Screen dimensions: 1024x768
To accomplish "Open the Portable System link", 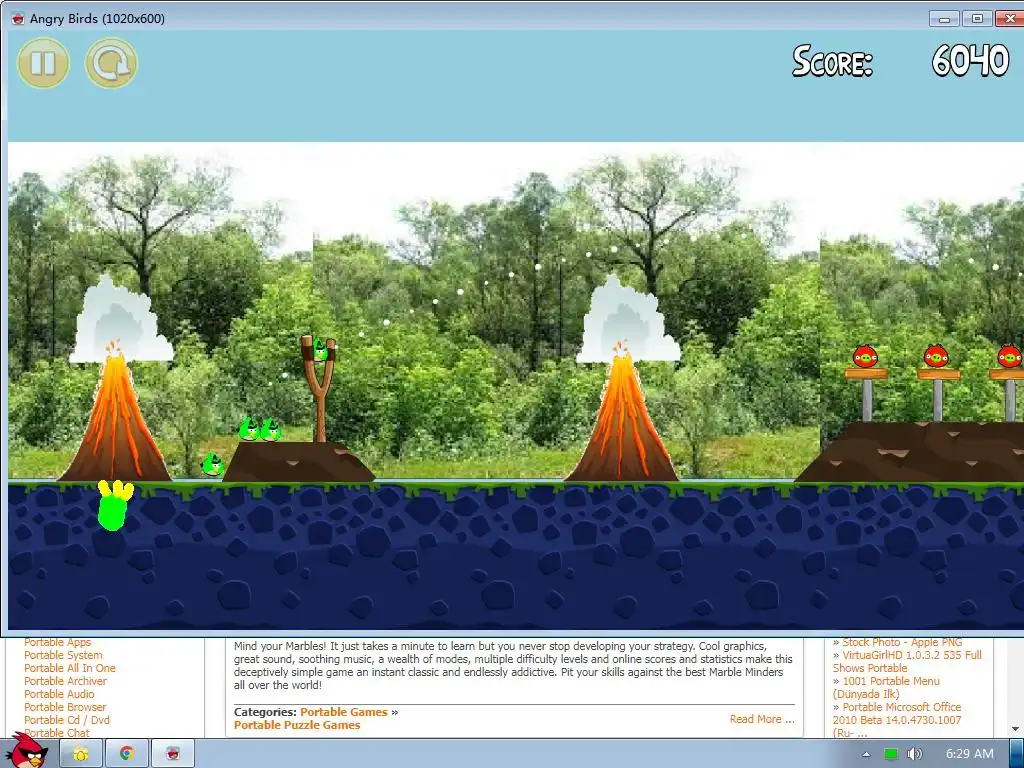I will pos(63,655).
